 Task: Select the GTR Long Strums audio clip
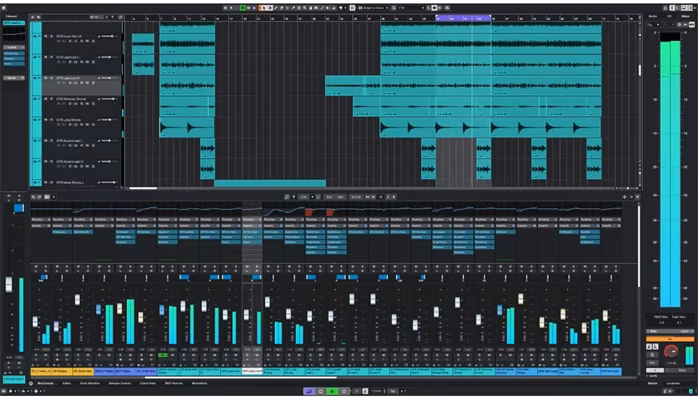point(187,127)
